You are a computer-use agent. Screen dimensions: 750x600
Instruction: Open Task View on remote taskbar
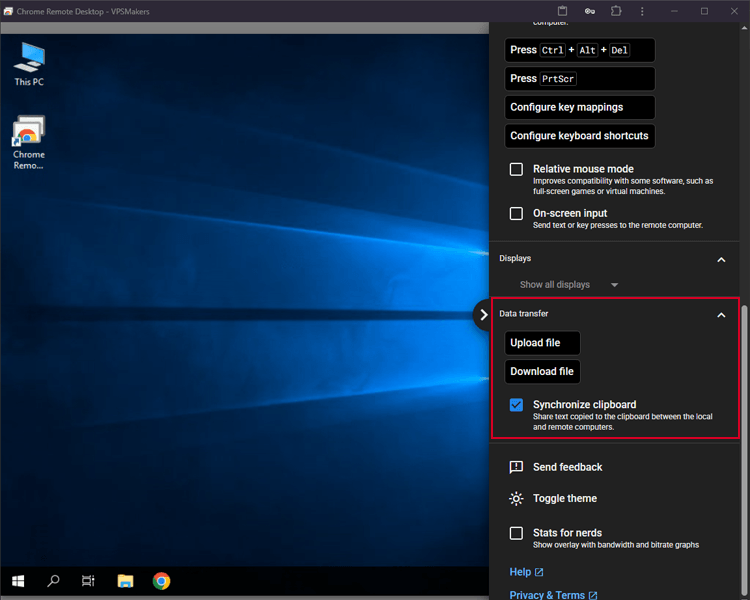click(88, 581)
